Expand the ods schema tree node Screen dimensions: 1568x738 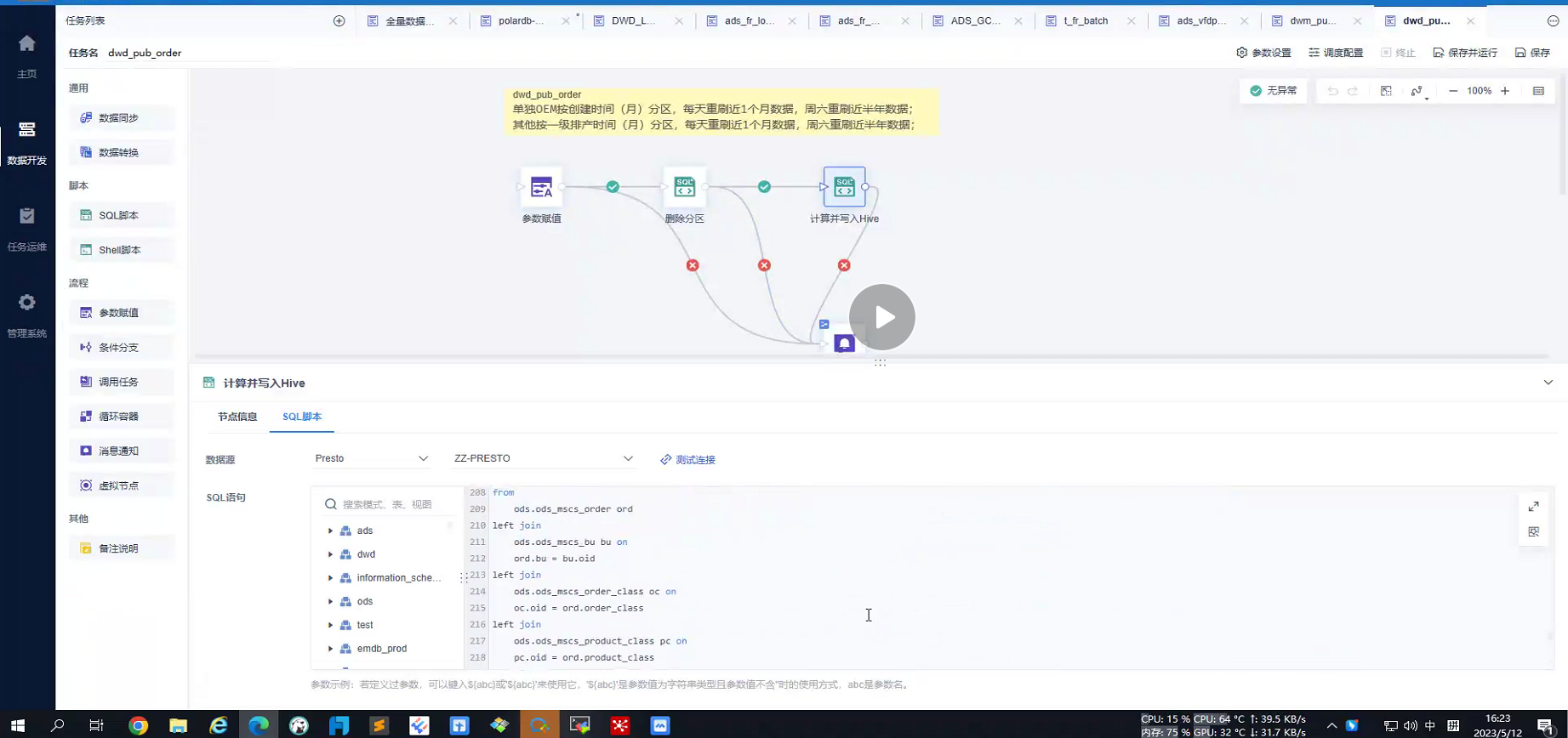[330, 602]
